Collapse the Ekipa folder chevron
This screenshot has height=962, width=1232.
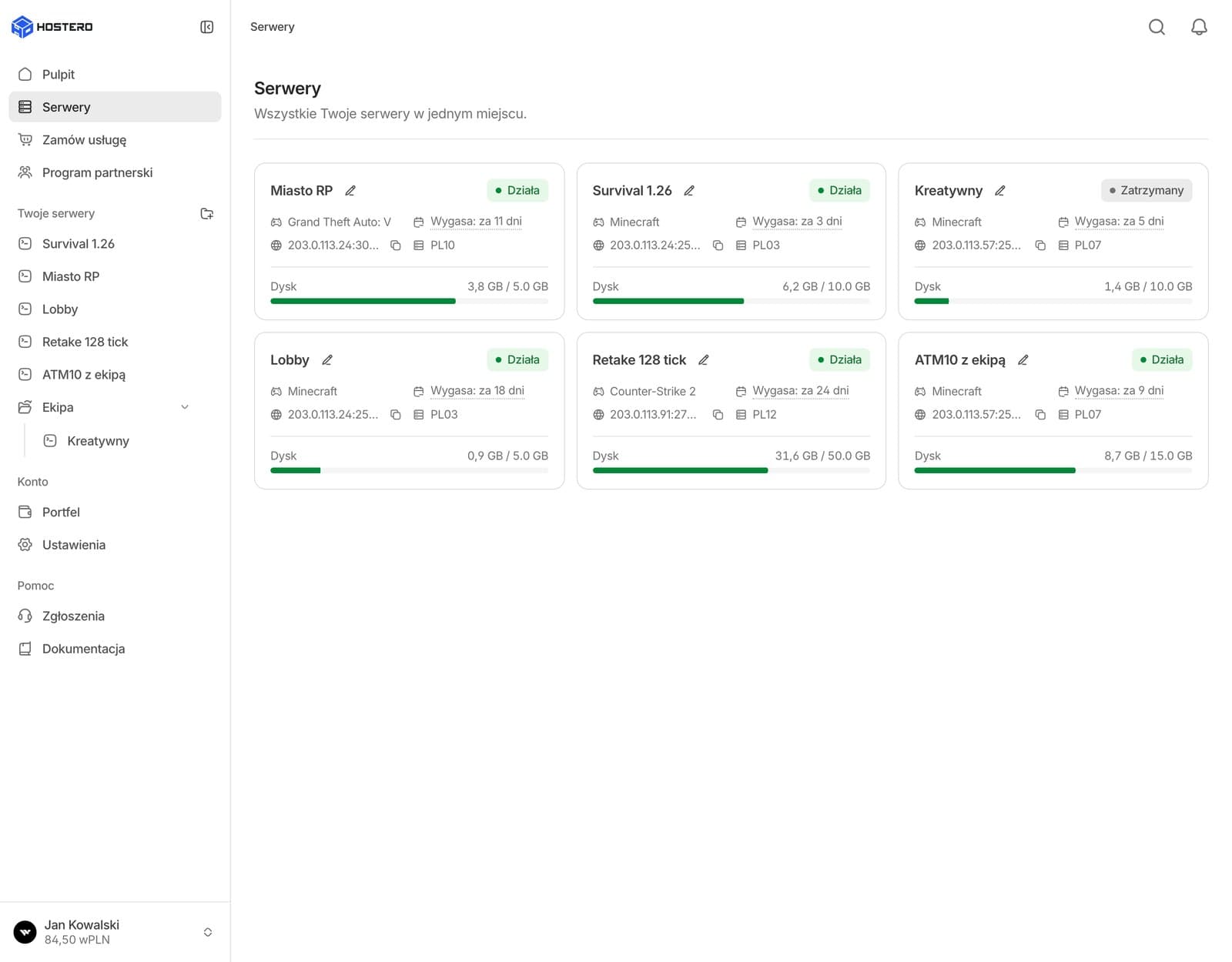(x=185, y=407)
